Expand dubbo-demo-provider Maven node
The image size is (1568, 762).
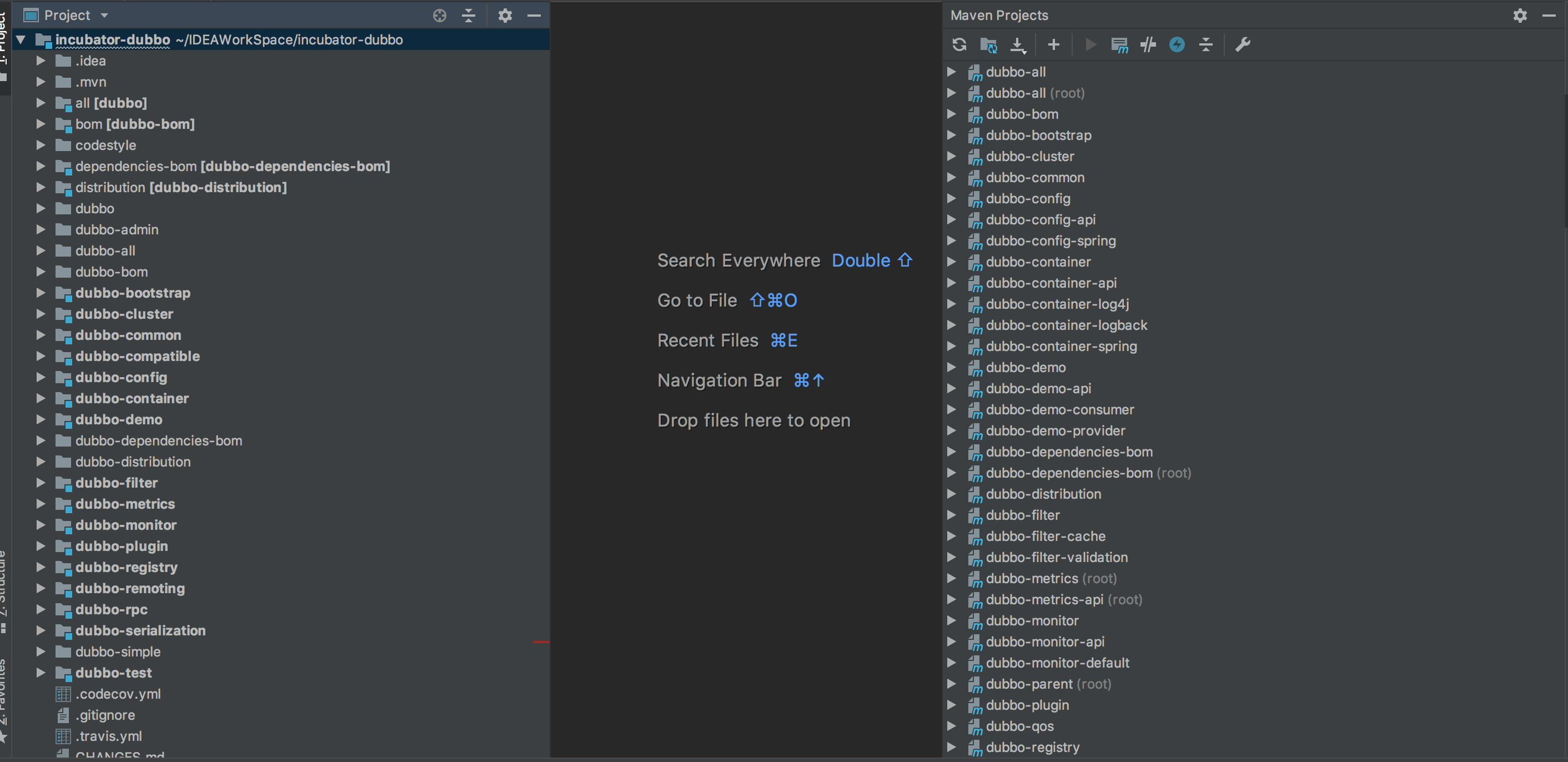point(951,430)
